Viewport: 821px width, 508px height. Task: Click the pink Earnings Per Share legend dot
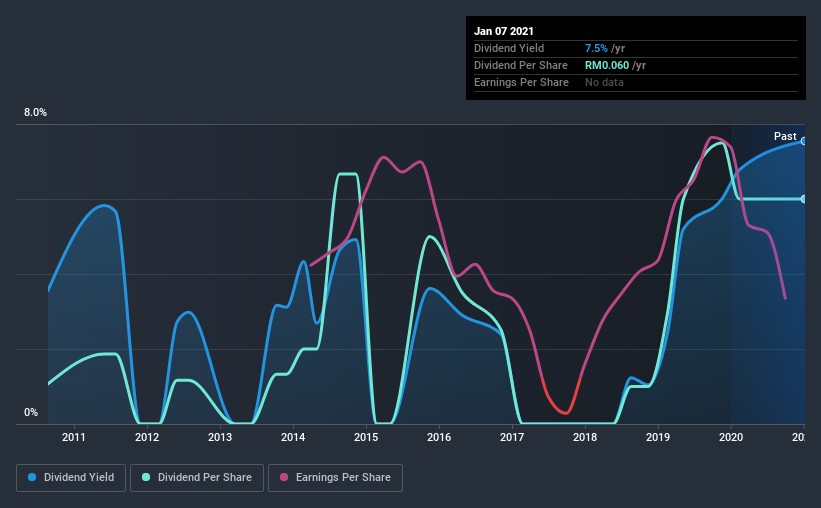(x=284, y=477)
